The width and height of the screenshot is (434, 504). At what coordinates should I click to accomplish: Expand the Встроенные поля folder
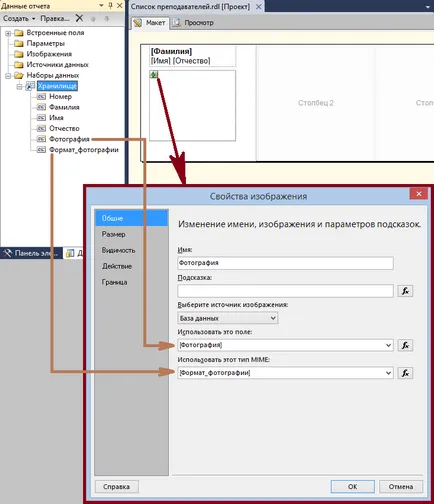tap(8, 33)
